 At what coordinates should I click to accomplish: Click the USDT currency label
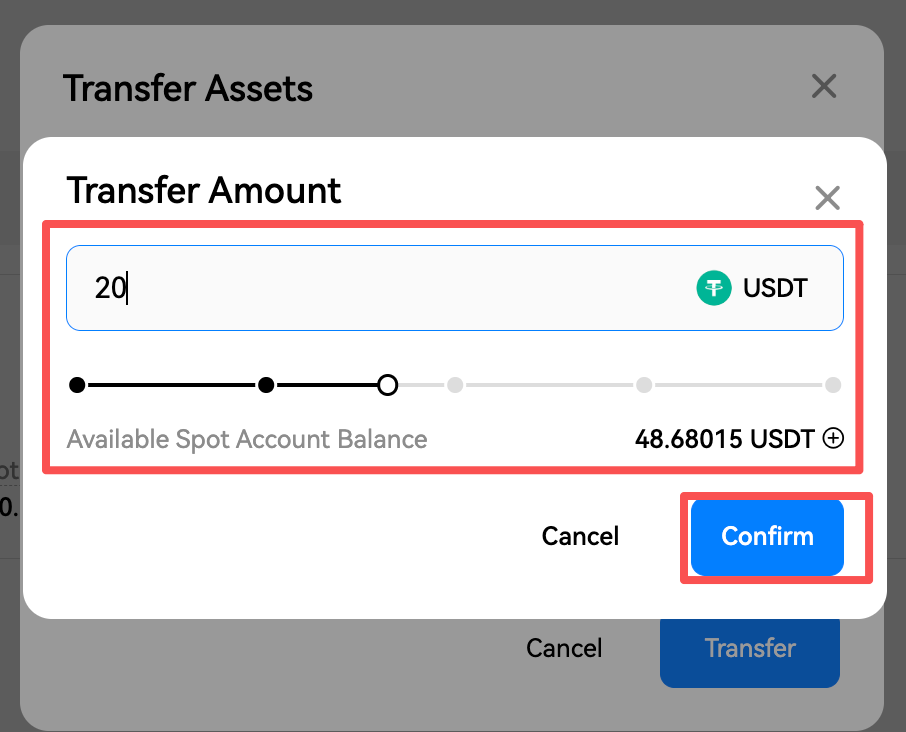775,288
